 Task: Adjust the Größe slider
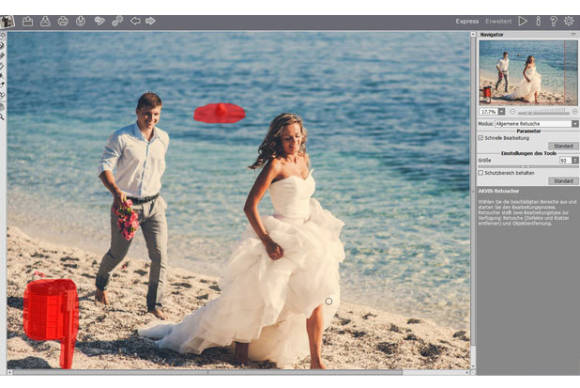coord(528,166)
